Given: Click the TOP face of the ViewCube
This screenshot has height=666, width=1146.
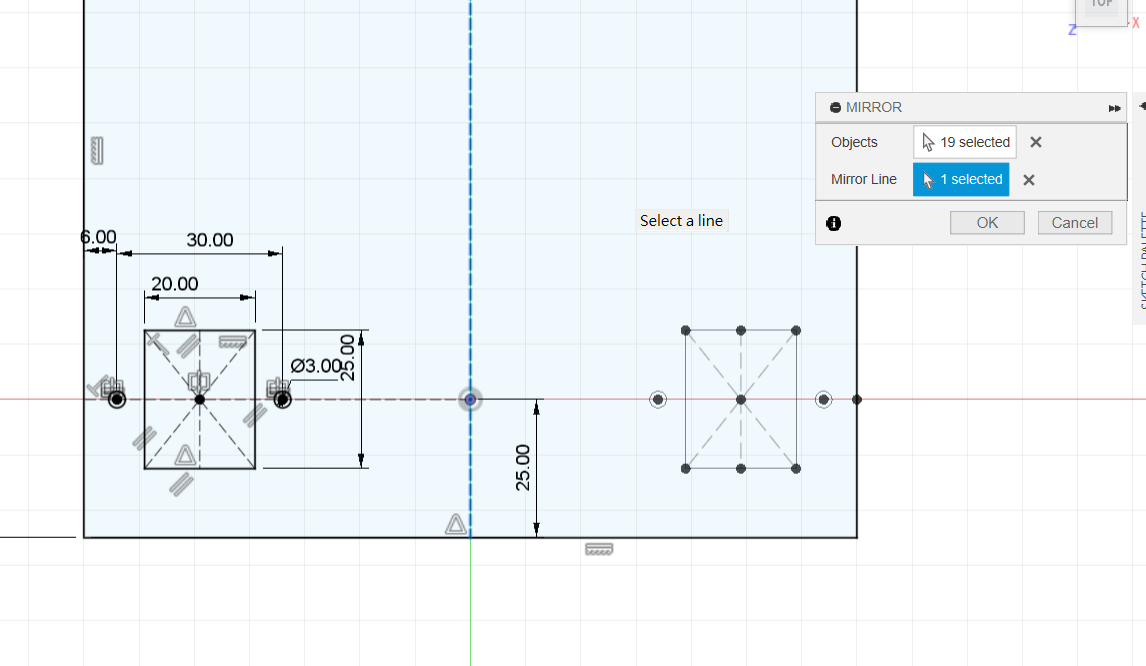Looking at the screenshot, I should (x=1102, y=5).
